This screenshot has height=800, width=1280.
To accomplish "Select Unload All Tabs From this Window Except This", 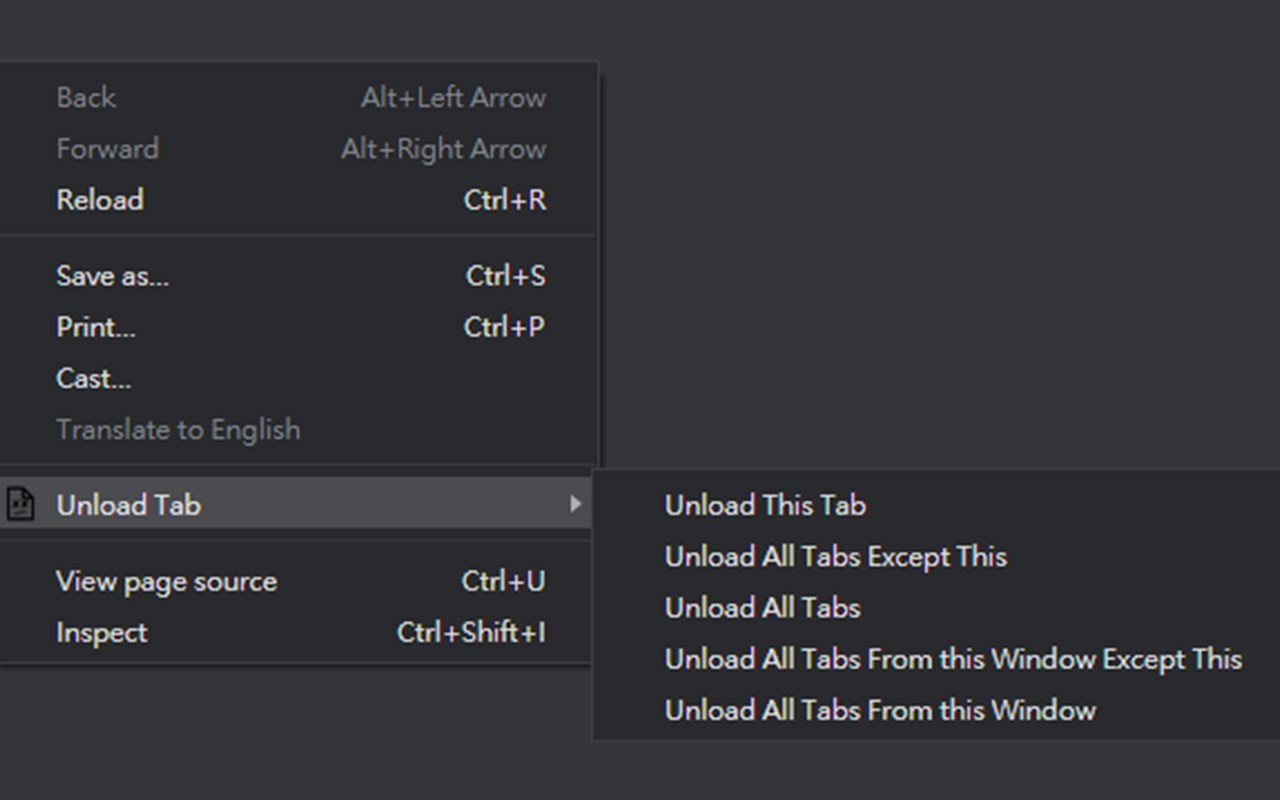I will tap(953, 659).
